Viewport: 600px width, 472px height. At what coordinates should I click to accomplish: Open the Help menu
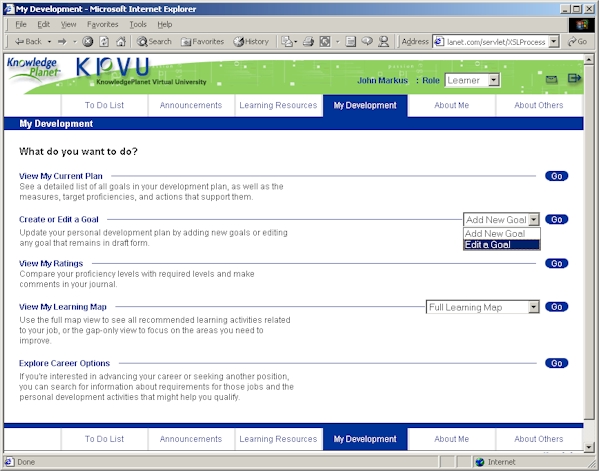165,24
